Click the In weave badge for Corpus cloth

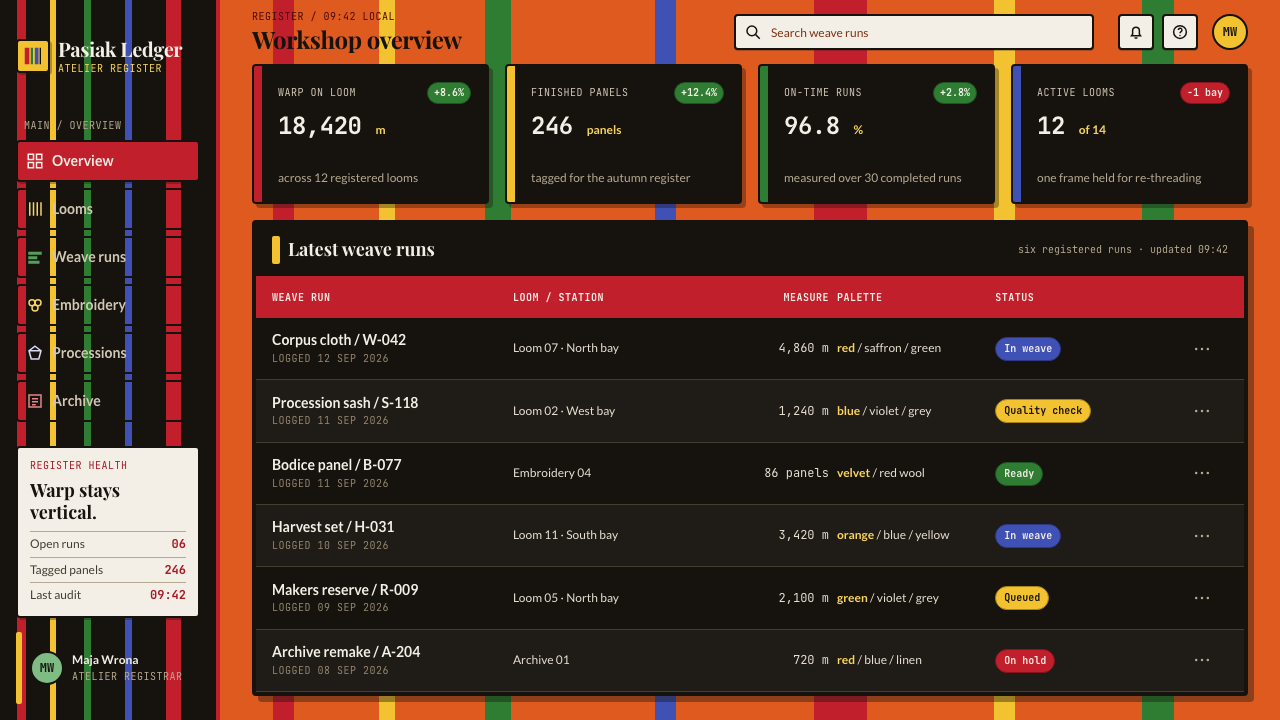pyautogui.click(x=1028, y=349)
